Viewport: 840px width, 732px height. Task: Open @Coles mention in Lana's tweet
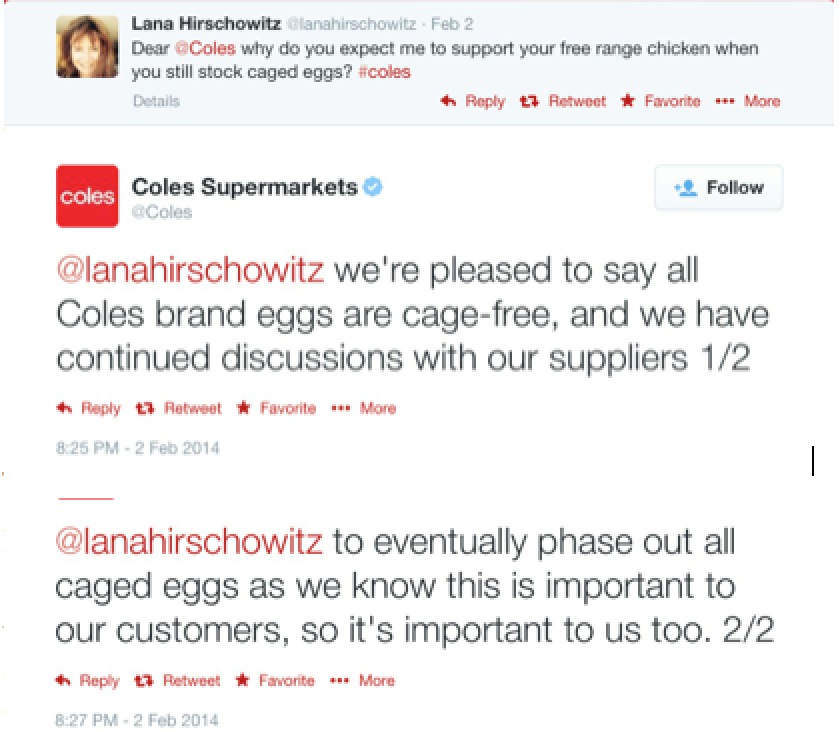pyautogui.click(x=206, y=48)
